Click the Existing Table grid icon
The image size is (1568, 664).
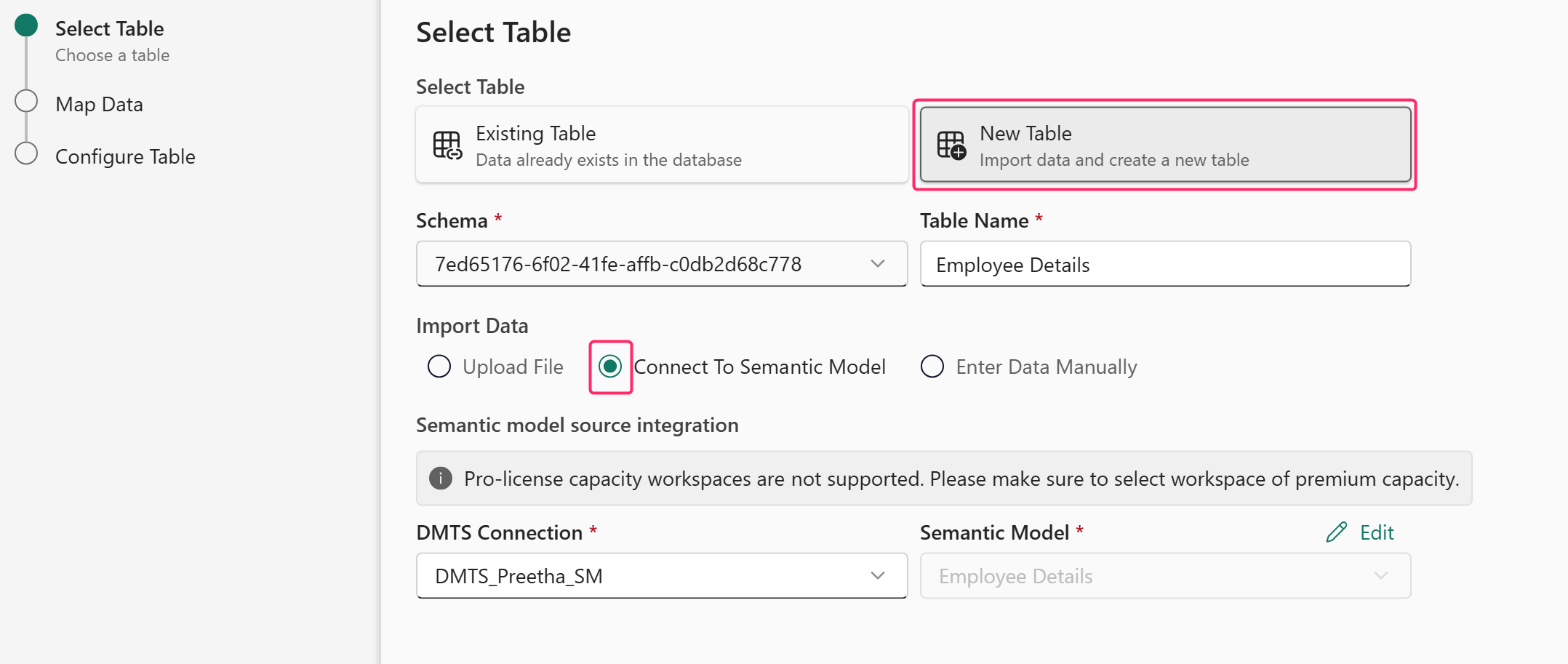[447, 145]
